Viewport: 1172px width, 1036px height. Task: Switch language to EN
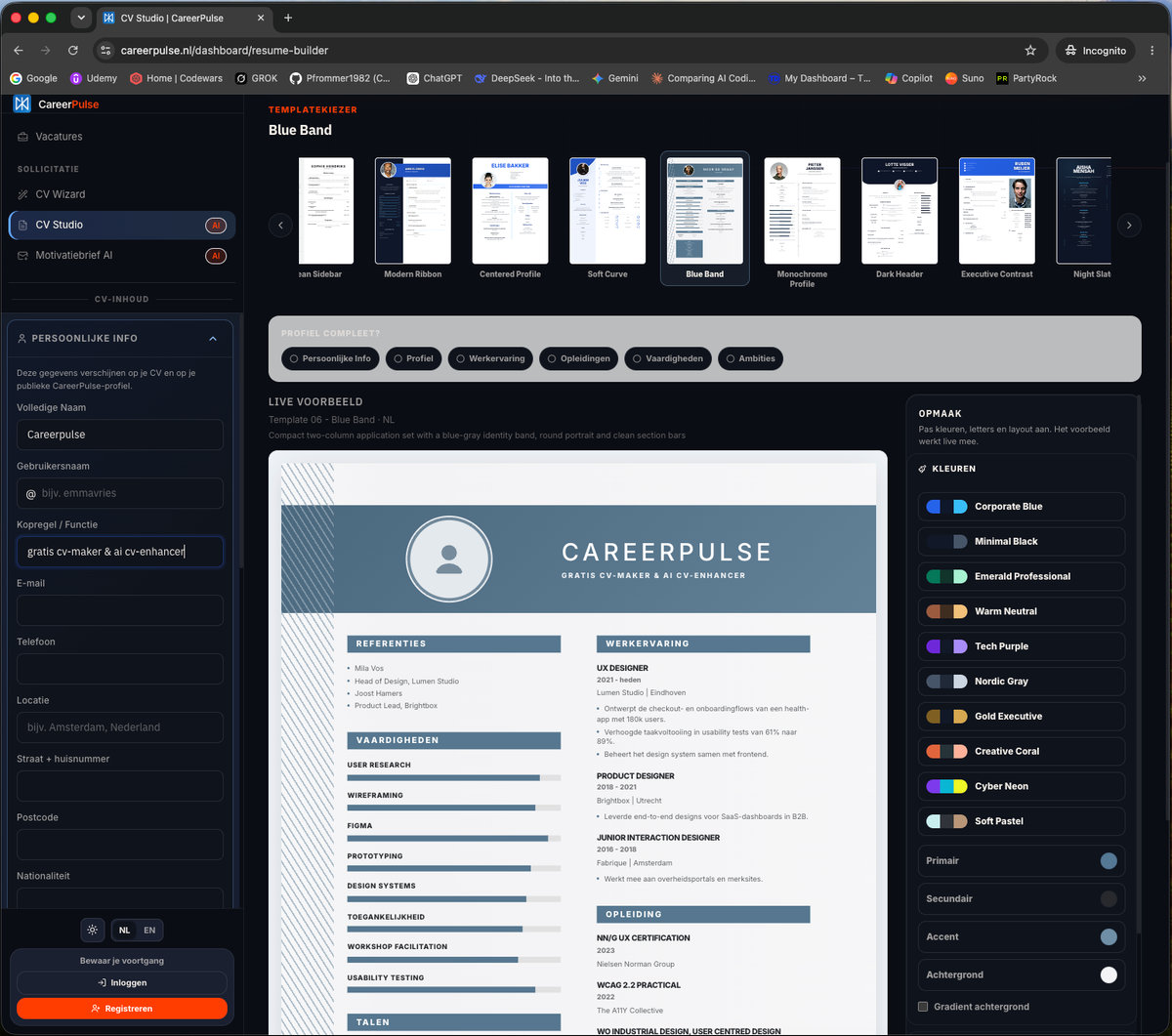[149, 931]
